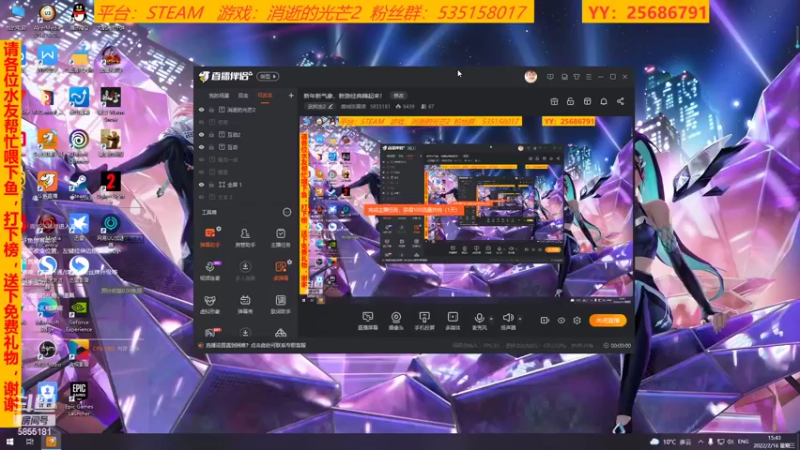Toggle lock on 互动2 source

click(211, 135)
